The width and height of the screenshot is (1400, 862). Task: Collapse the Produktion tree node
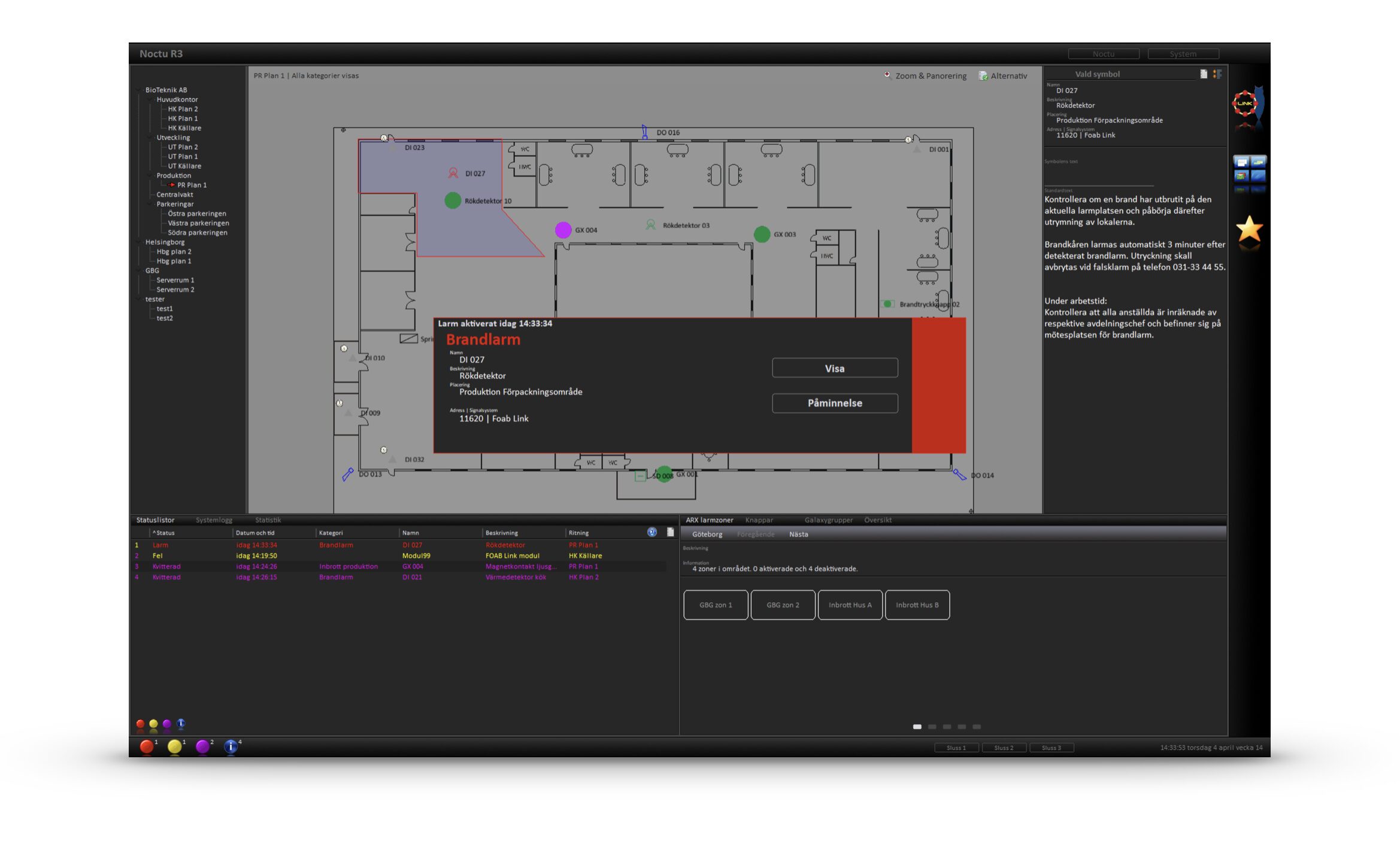tap(150, 175)
